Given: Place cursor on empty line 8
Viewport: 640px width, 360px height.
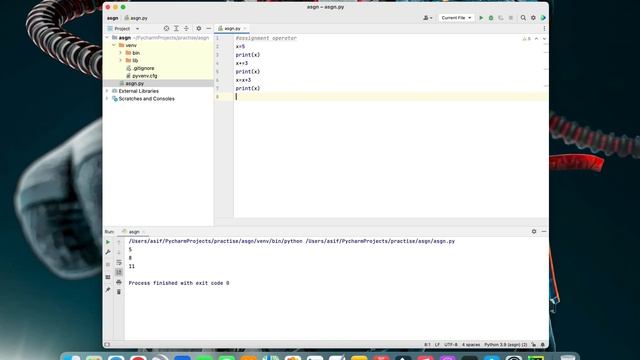Looking at the screenshot, I should (391, 97).
